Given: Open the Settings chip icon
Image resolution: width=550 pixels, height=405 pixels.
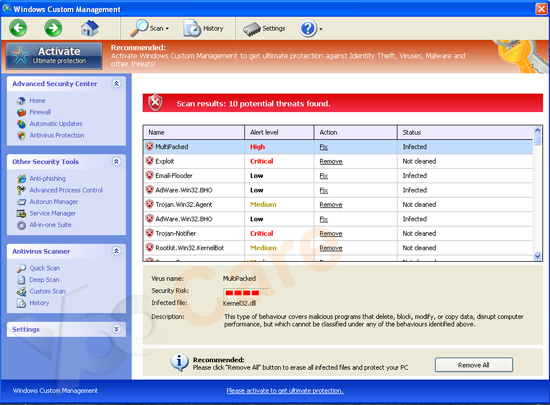Looking at the screenshot, I should point(252,29).
